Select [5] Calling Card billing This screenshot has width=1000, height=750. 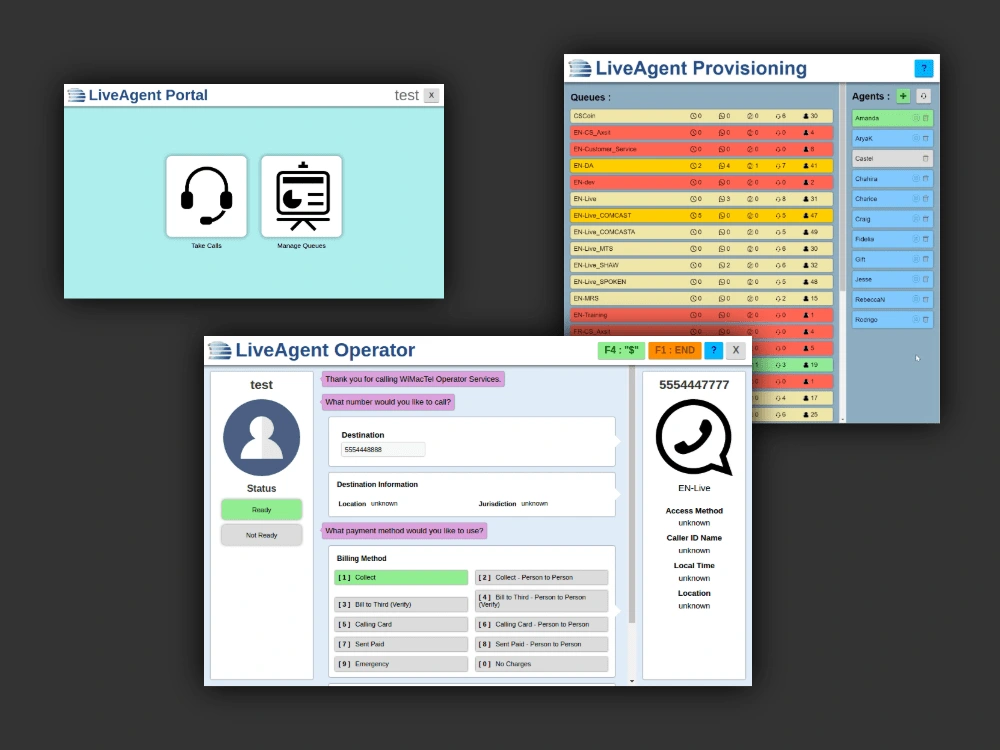click(x=401, y=624)
